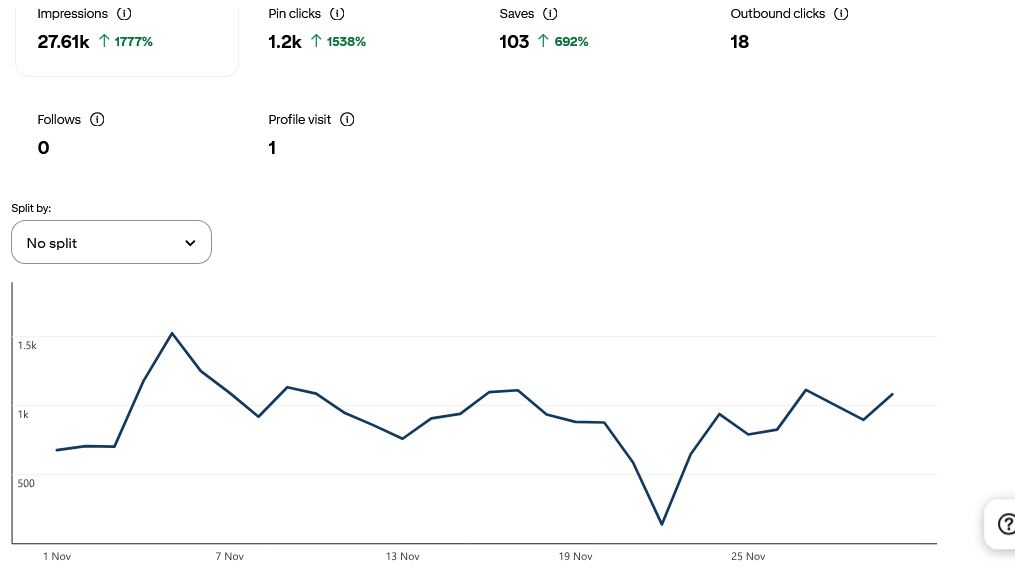
Task: Click the info icon beside Impressions
Action: [124, 14]
